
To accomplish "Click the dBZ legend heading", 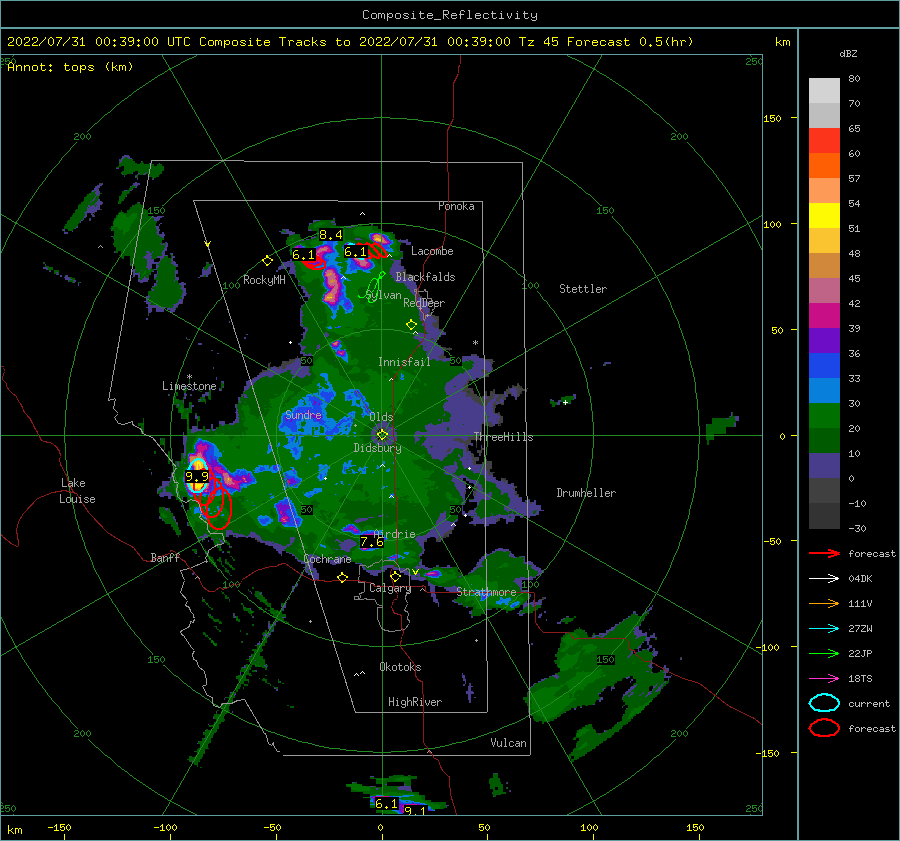I will tap(848, 54).
